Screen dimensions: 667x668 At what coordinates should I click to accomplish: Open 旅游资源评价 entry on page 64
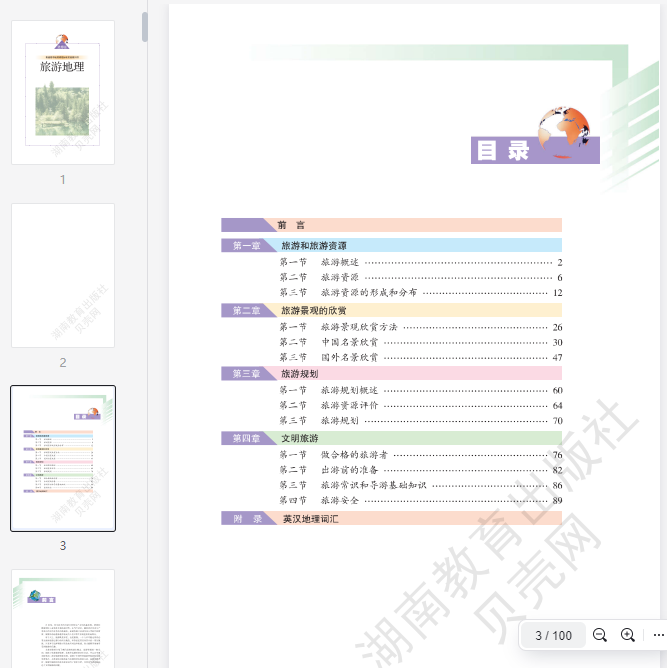(349, 405)
